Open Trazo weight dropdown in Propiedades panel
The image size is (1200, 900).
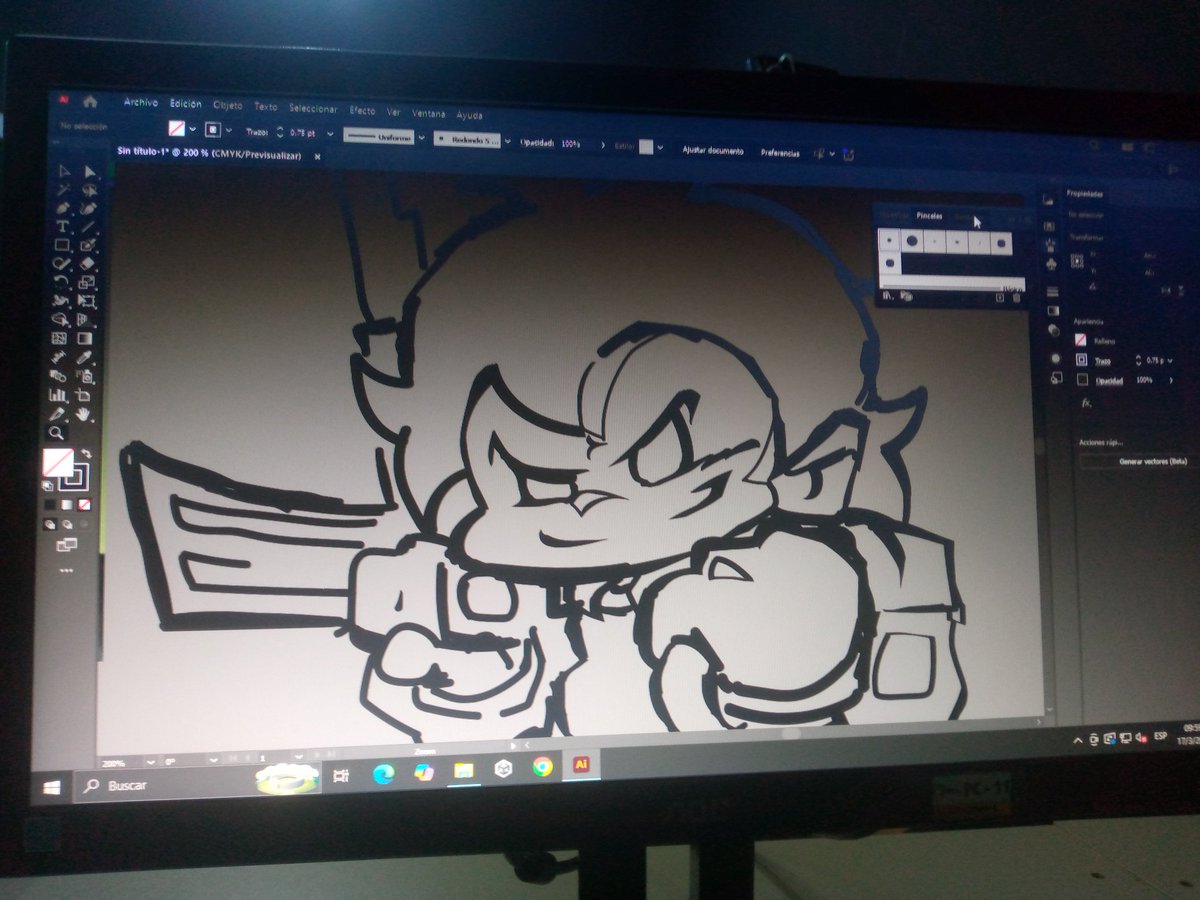pos(1170,361)
